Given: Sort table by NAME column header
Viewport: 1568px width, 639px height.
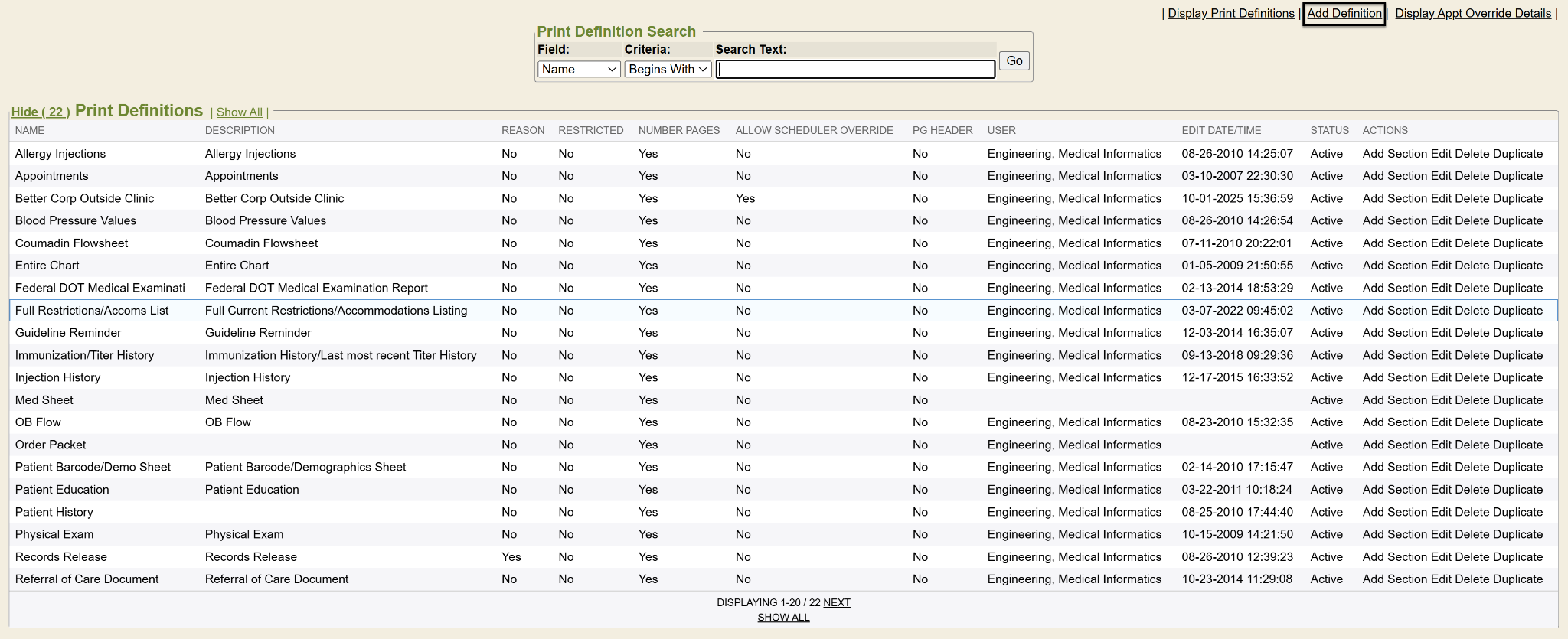Looking at the screenshot, I should [30, 131].
